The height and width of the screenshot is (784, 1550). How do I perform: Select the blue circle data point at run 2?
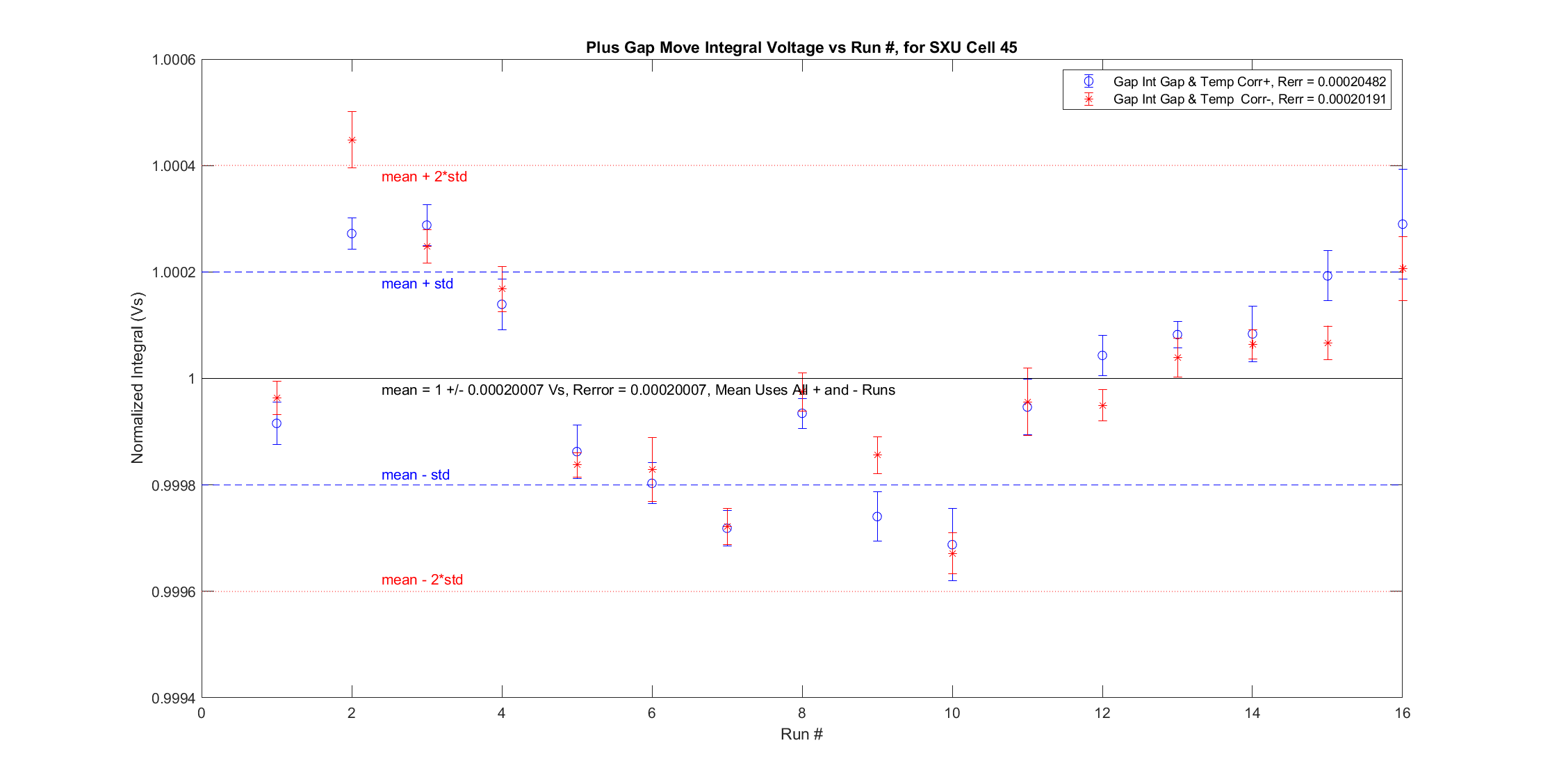352,234
